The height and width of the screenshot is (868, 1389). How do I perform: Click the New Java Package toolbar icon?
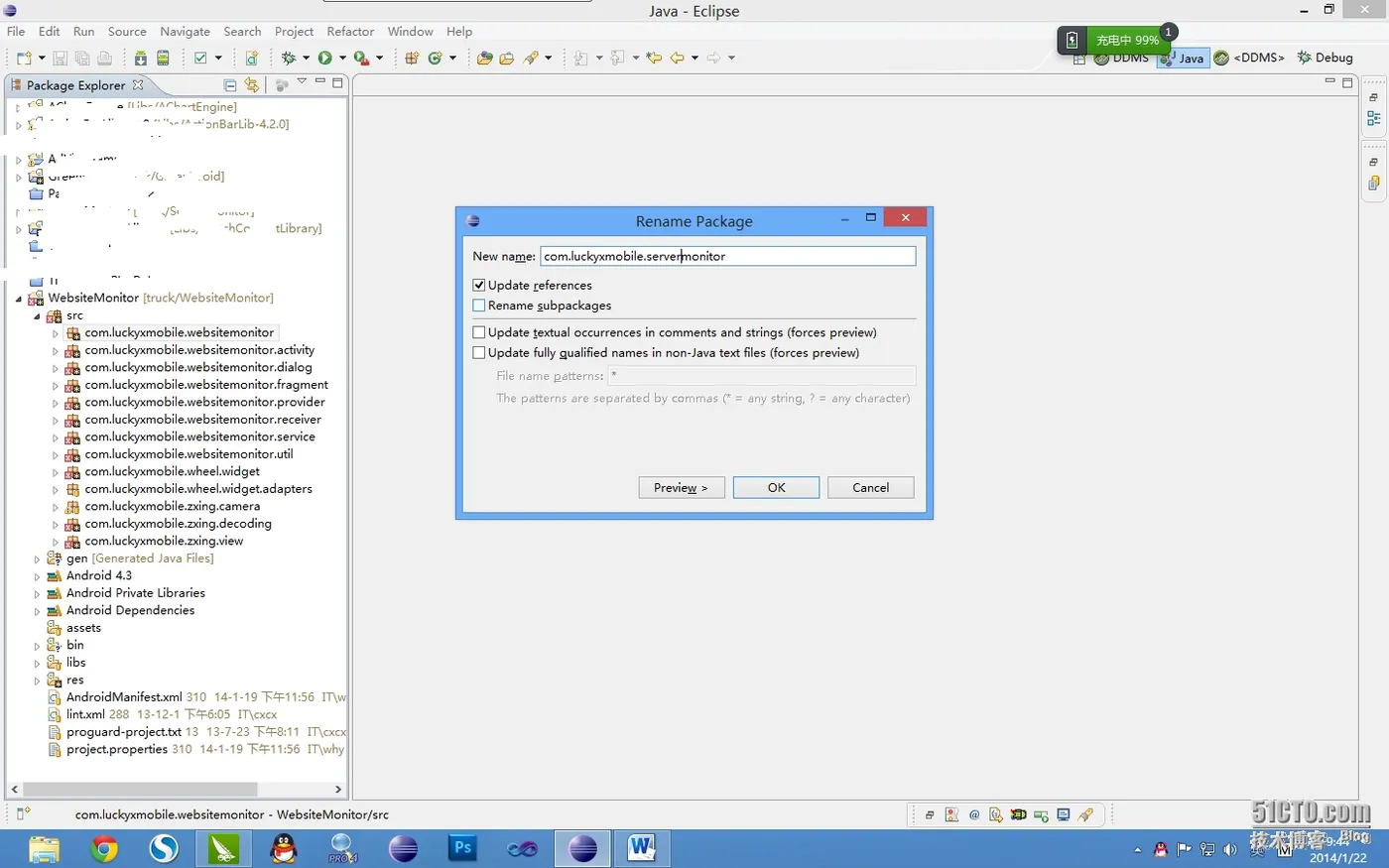[412, 59]
